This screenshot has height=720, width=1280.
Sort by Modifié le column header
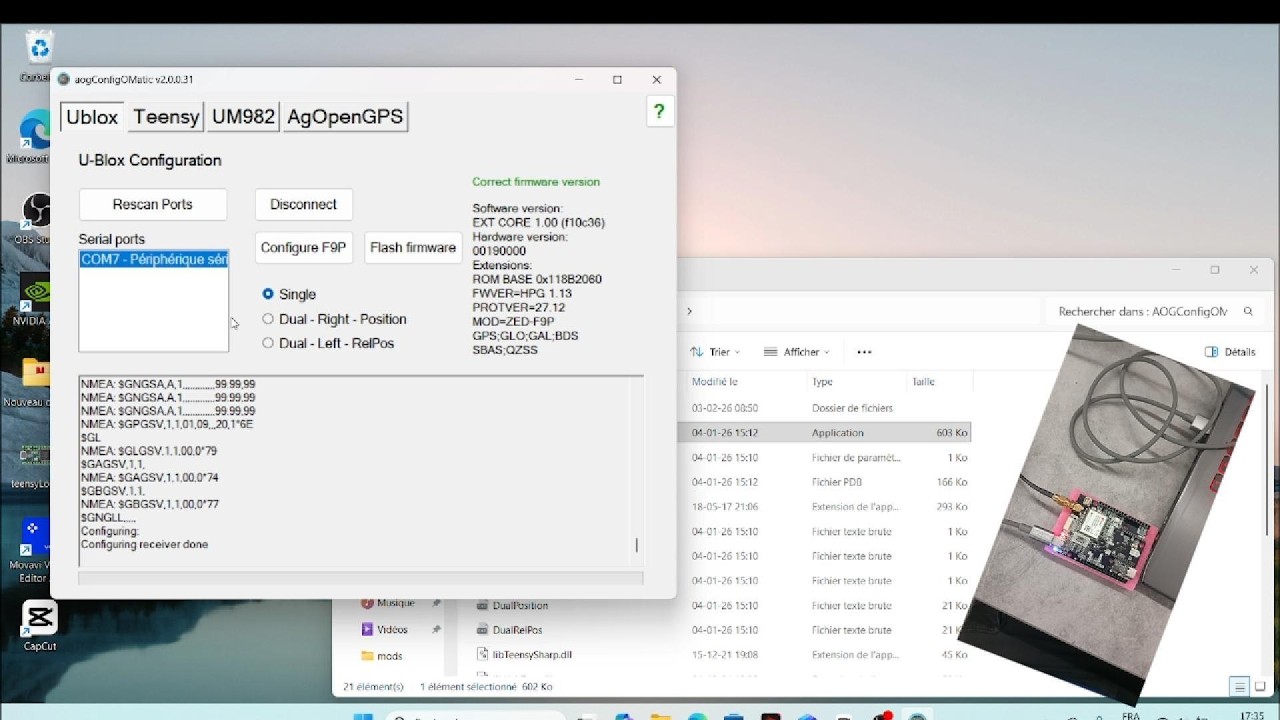click(715, 382)
